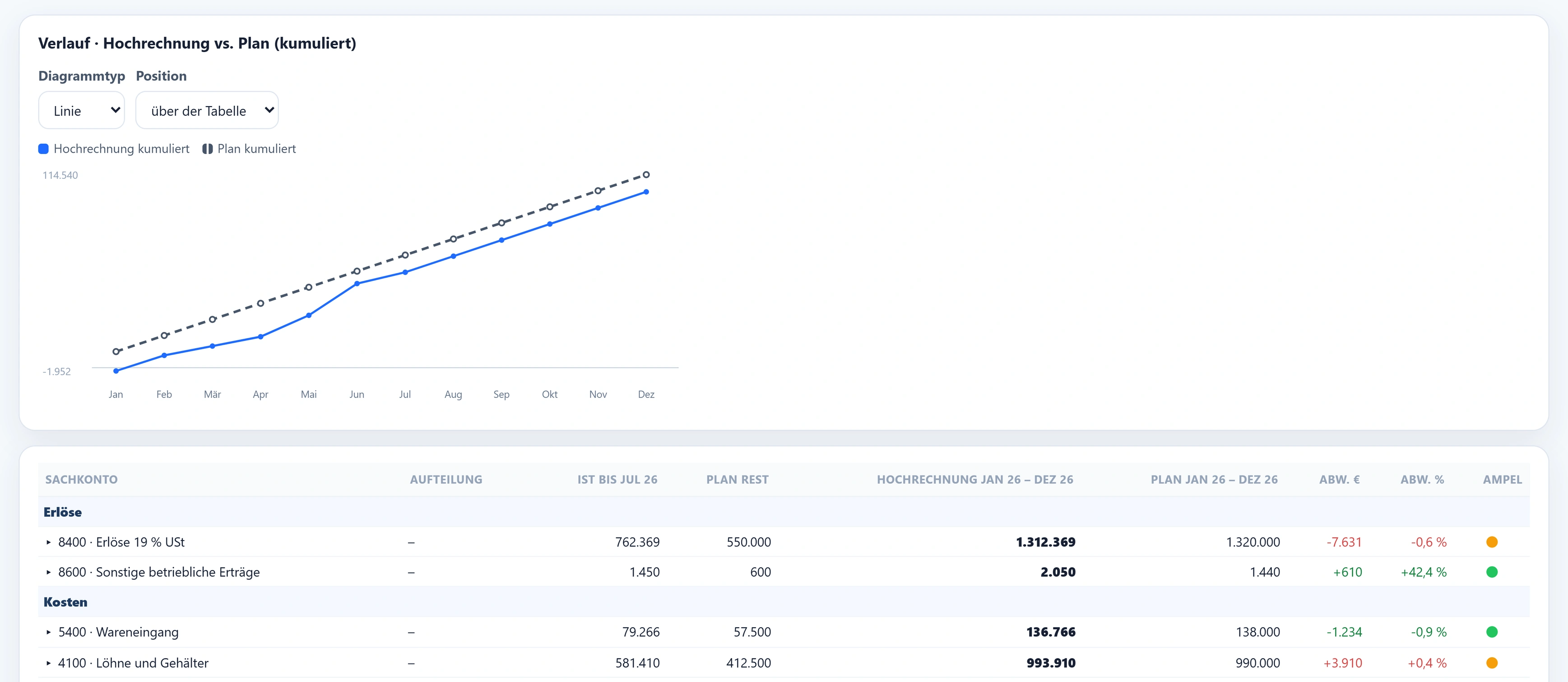The image size is (1568, 682).
Task: Click the Hochrechnung value 993.910
Action: [1051, 663]
